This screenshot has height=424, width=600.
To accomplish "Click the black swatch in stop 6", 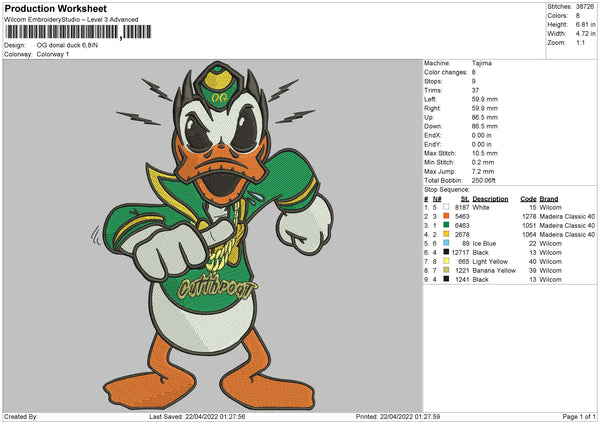I will [x=446, y=252].
